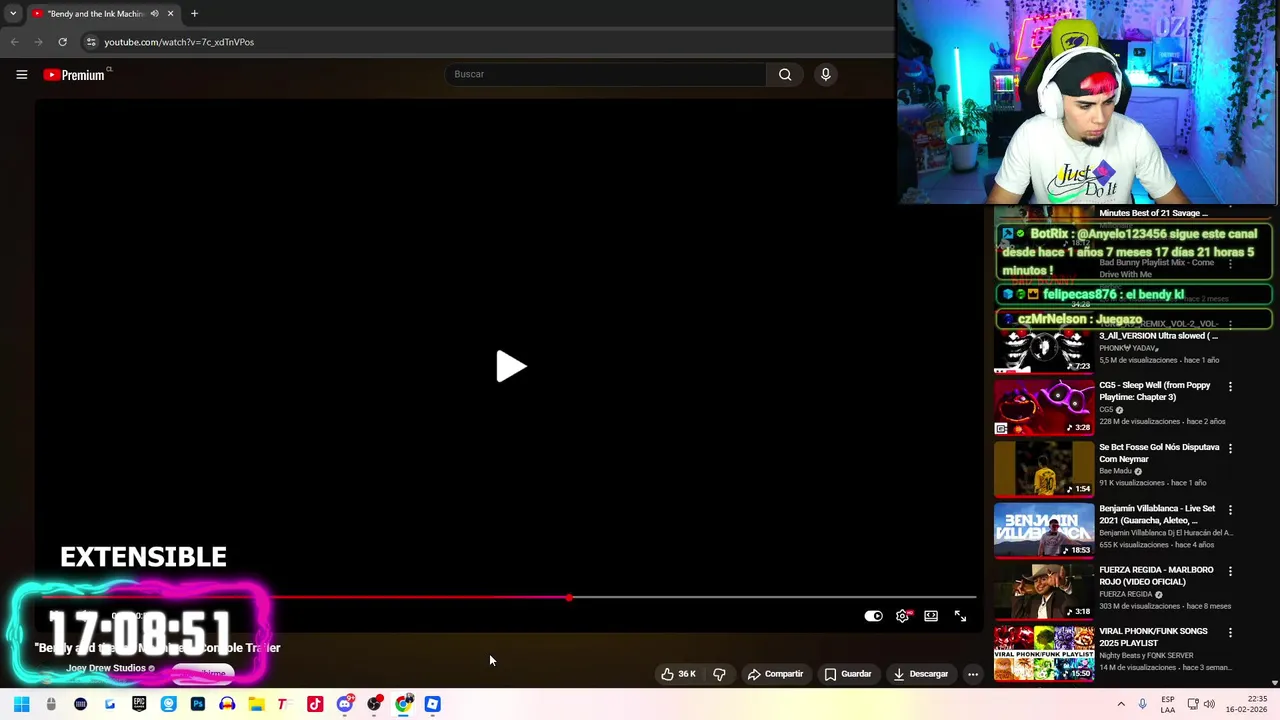Viewport: 1280px width, 720px height.
Task: View site information icon beside URL
Action: click(91, 42)
